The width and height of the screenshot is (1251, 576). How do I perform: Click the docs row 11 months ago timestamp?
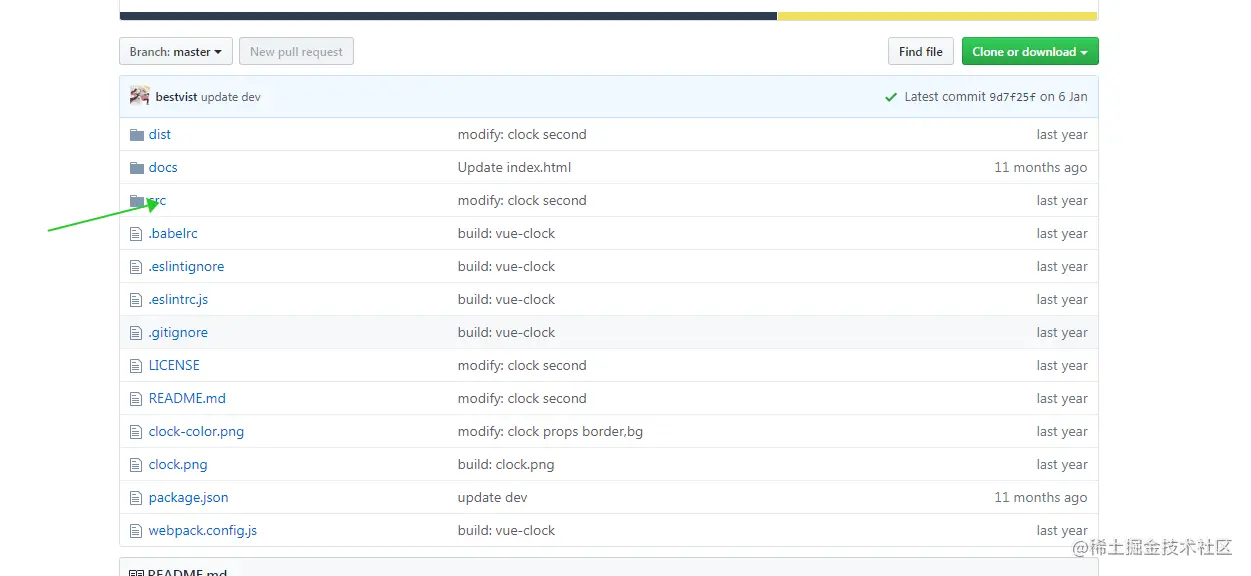1040,168
